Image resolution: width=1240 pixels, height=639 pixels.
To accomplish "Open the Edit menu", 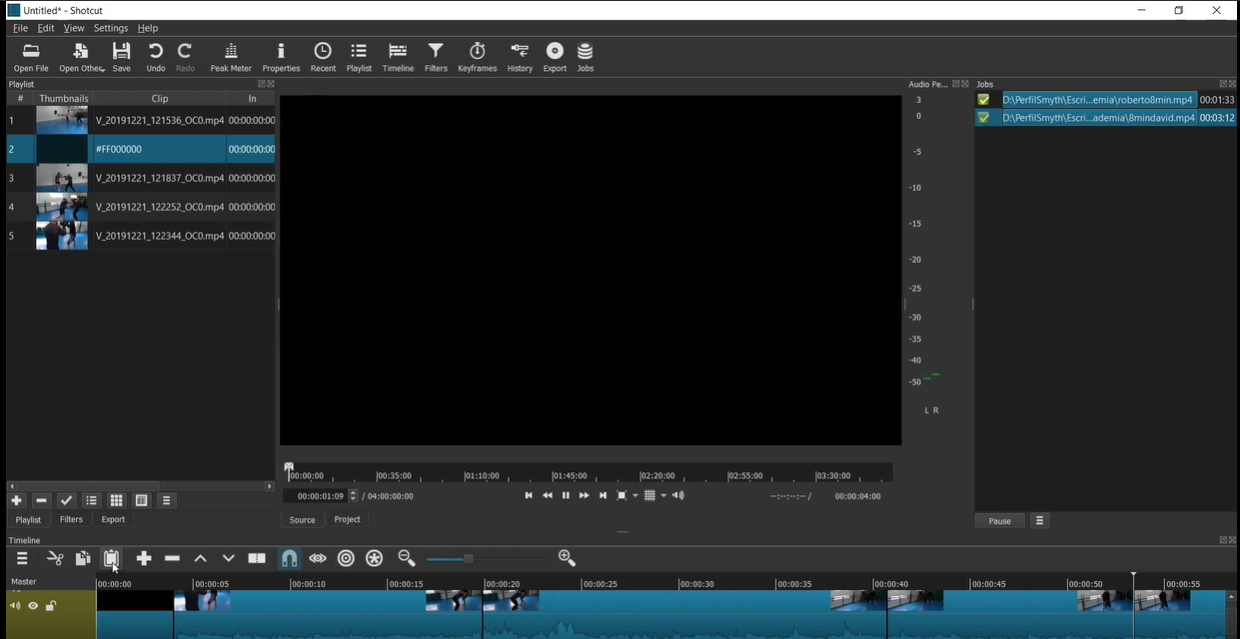I will [x=46, y=28].
